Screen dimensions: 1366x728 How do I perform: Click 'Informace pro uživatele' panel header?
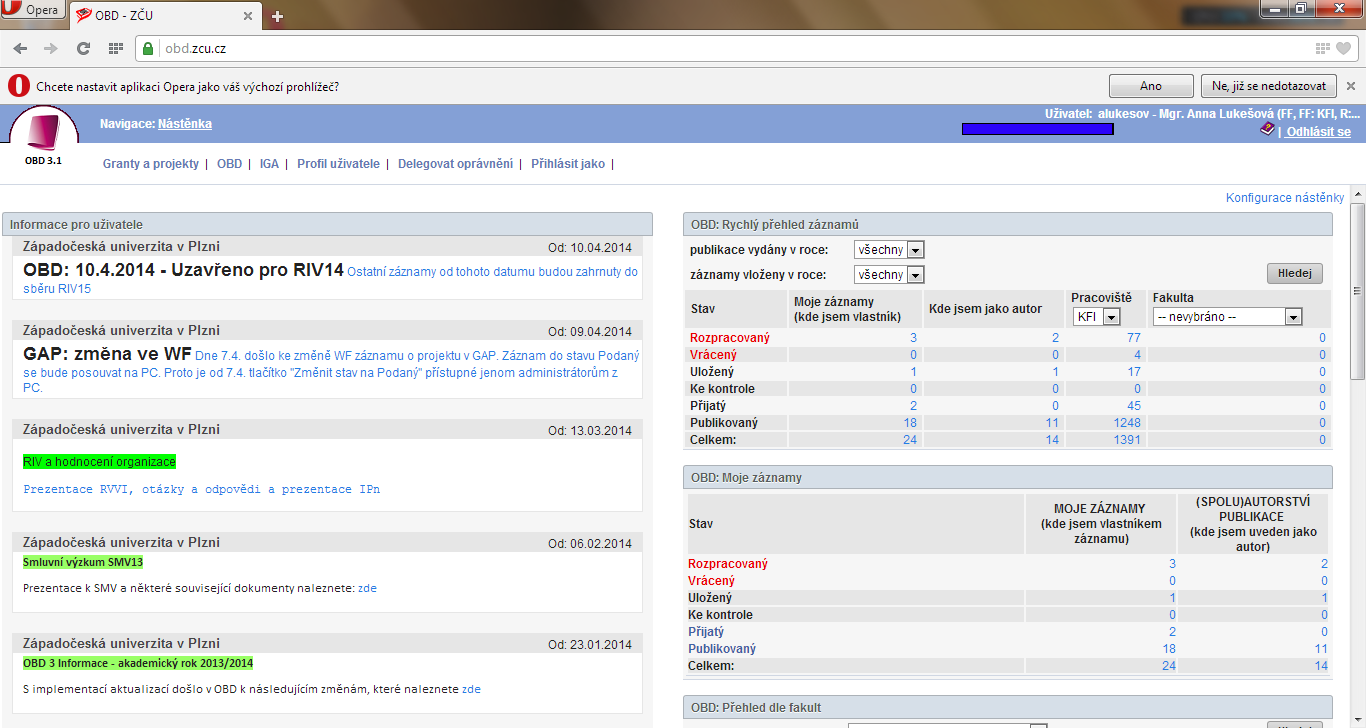[x=327, y=224]
